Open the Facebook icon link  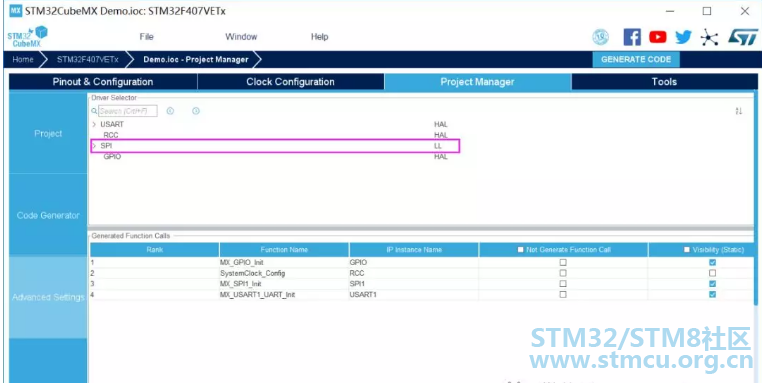(x=632, y=37)
